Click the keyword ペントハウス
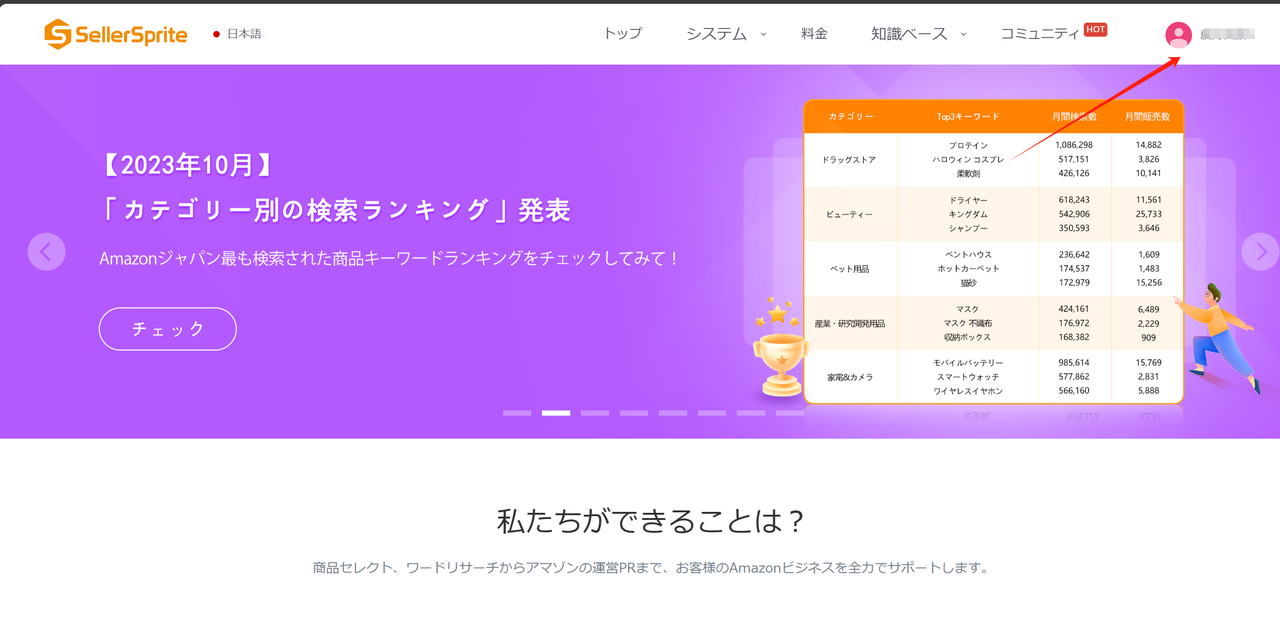 [x=968, y=255]
